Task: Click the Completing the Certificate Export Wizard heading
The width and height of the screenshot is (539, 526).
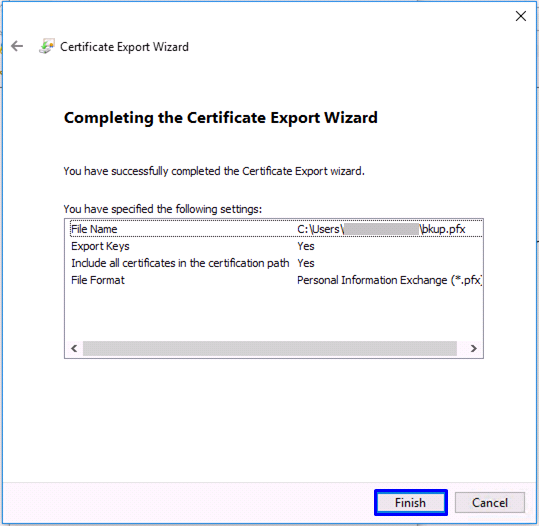Action: tap(221, 118)
